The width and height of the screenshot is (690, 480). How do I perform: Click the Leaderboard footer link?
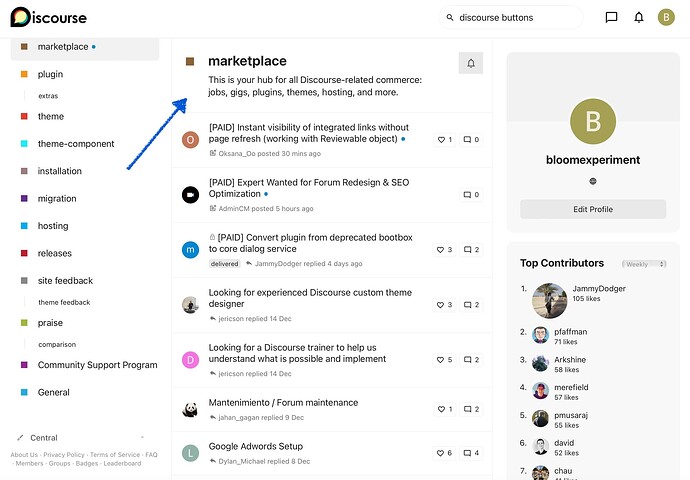point(122,463)
